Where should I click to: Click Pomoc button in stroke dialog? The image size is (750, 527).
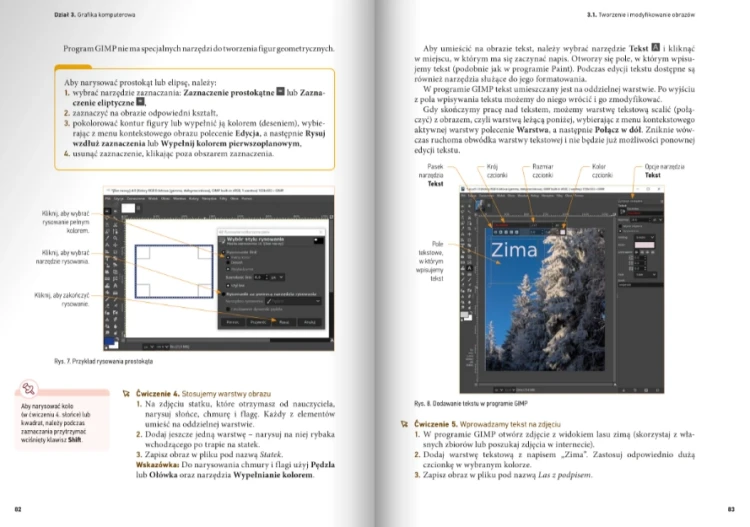click(233, 322)
